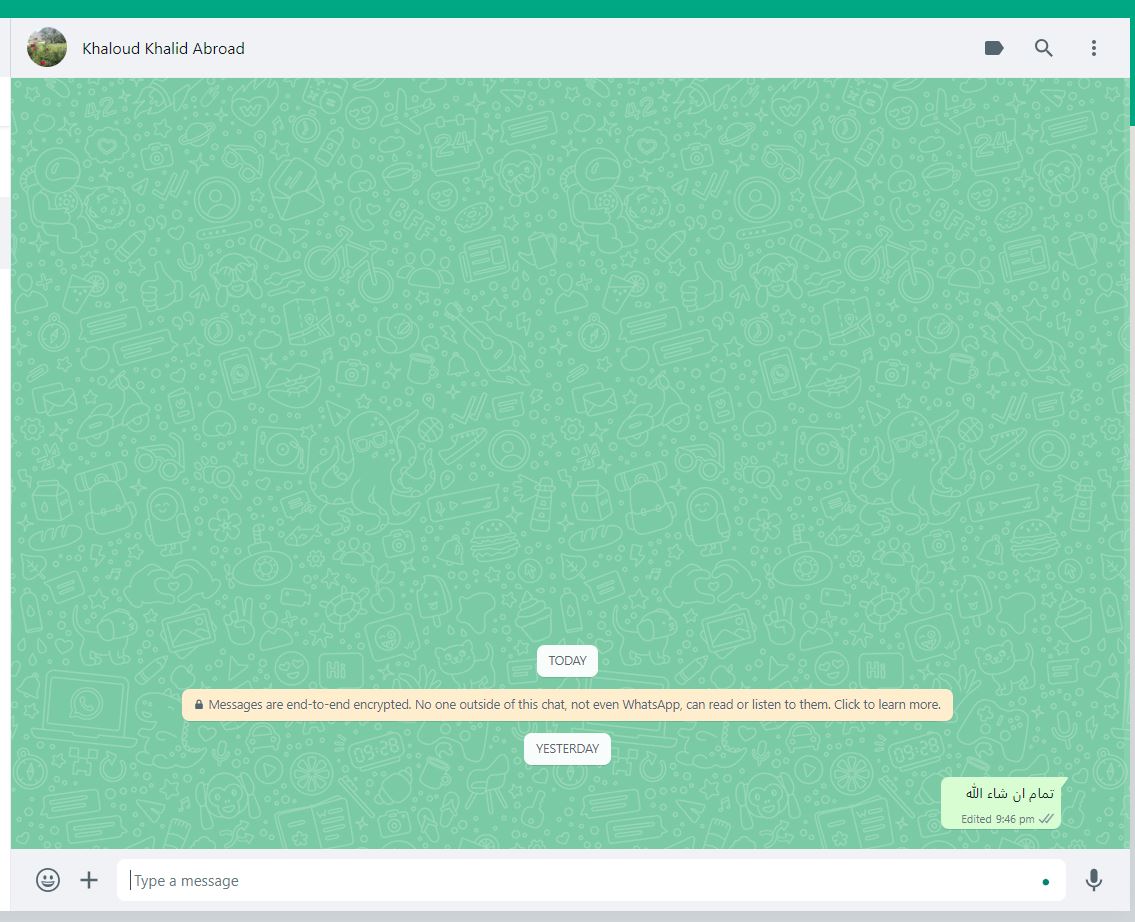Click the Edited 9:46 pm timestamp

(x=997, y=819)
